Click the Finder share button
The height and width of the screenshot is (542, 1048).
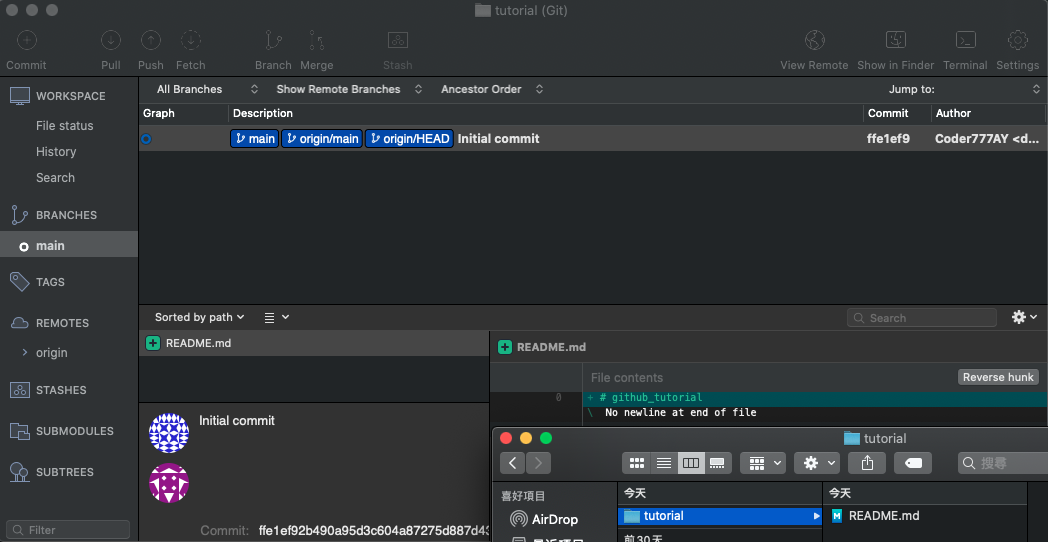click(867, 462)
